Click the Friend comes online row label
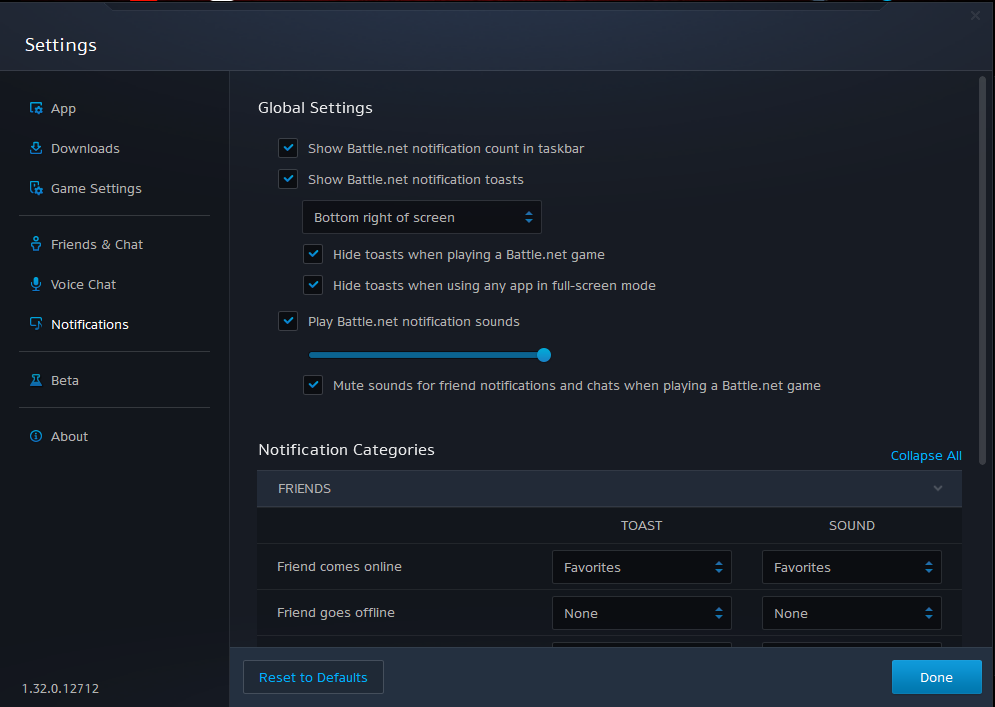 click(339, 567)
